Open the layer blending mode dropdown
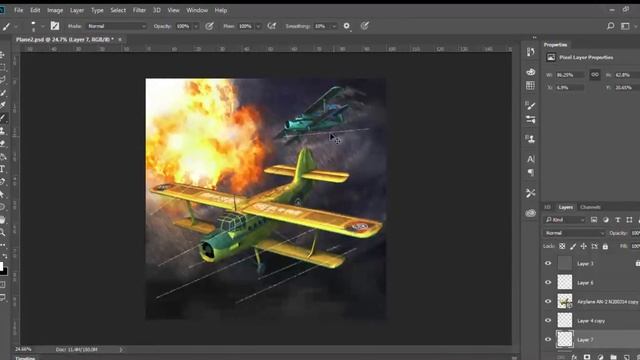This screenshot has width=640, height=360. pyautogui.click(x=574, y=233)
